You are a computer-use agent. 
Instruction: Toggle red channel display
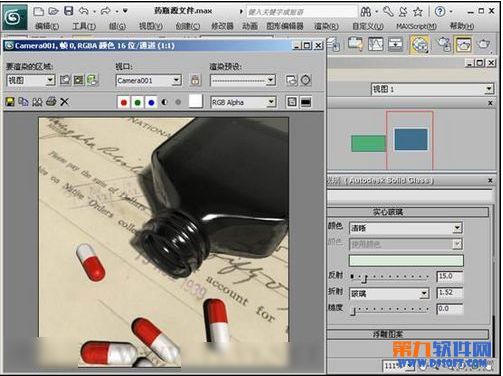124,102
